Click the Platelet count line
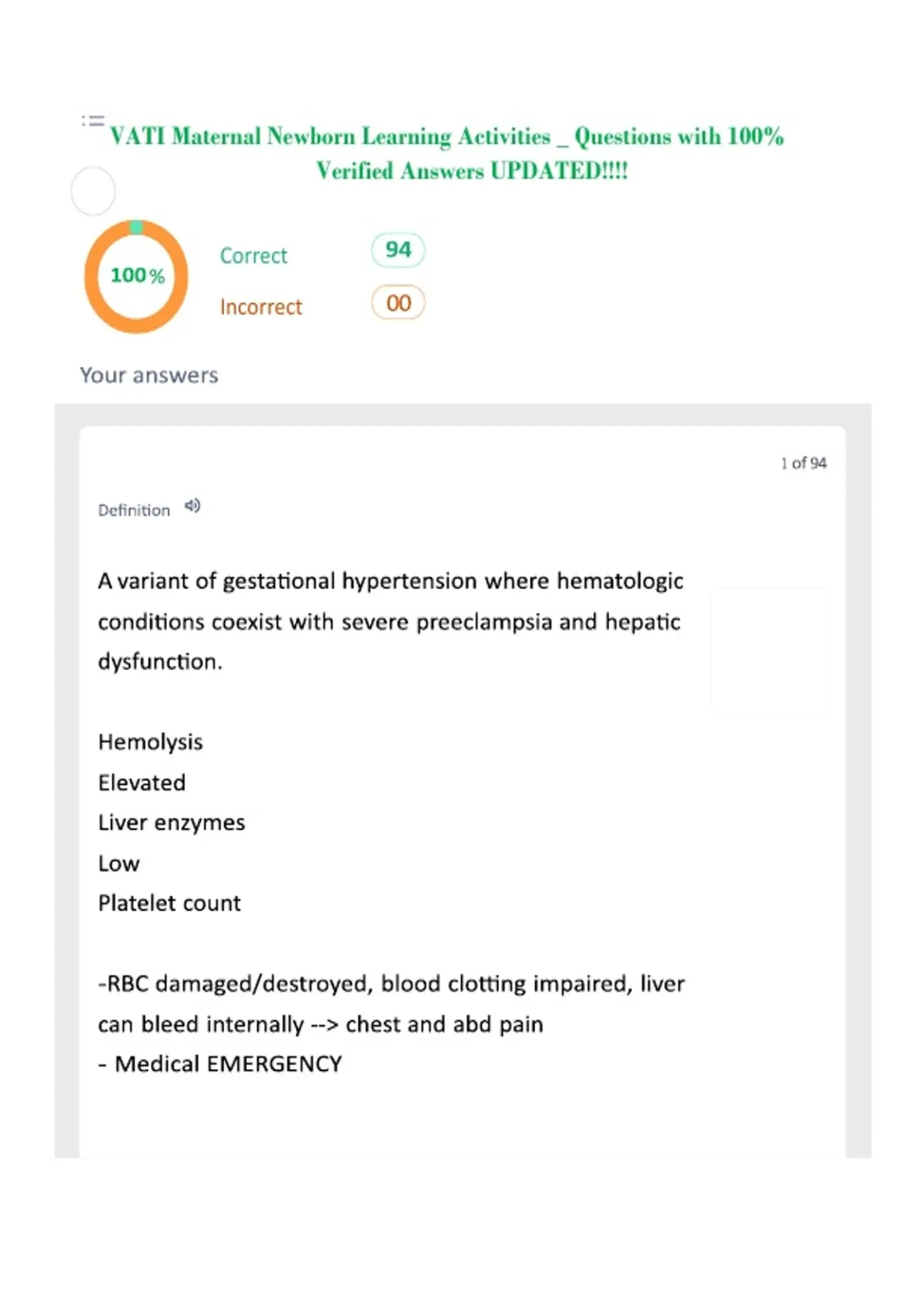The image size is (924, 1309). coord(169,903)
